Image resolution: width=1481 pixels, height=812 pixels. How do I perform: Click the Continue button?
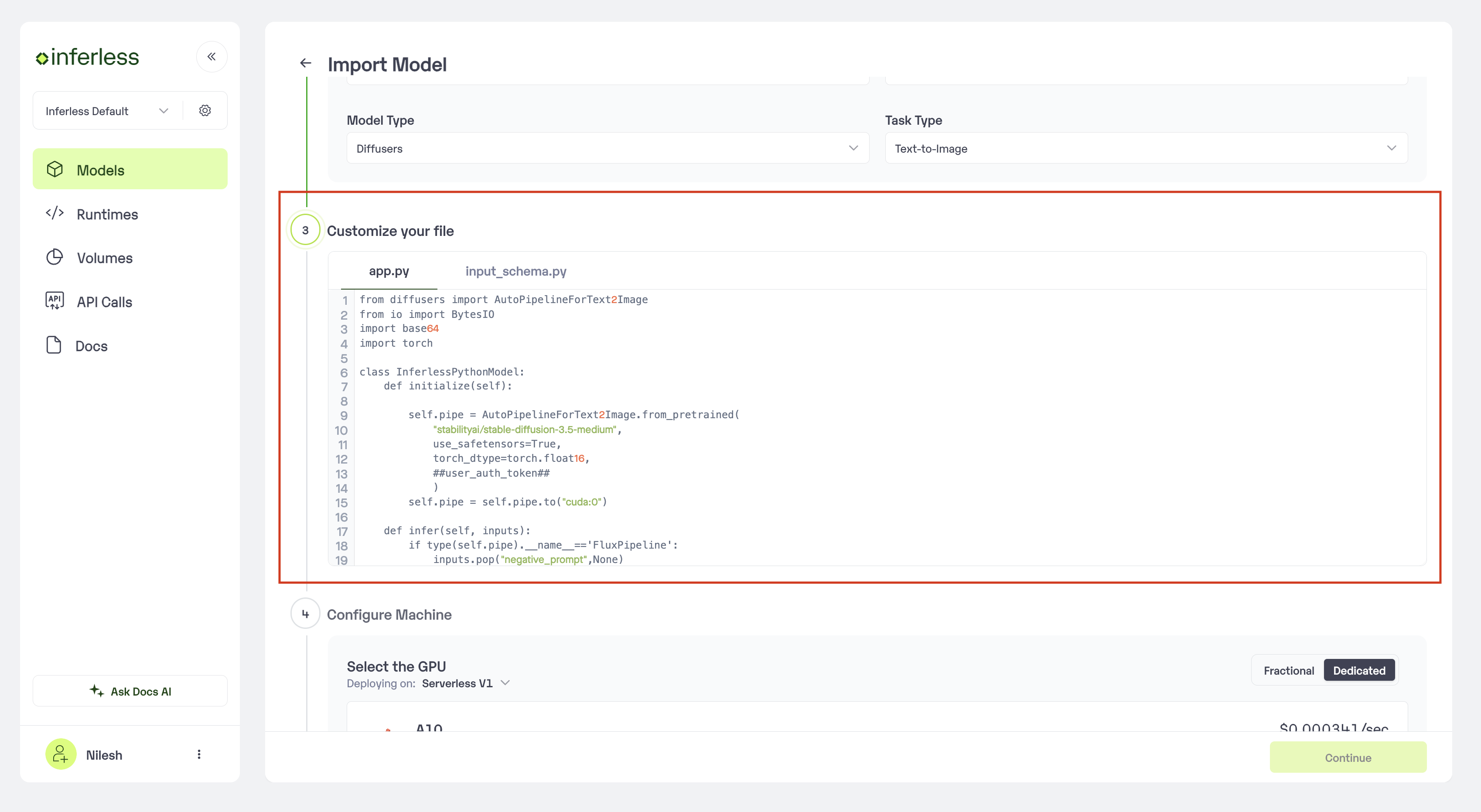1347,757
